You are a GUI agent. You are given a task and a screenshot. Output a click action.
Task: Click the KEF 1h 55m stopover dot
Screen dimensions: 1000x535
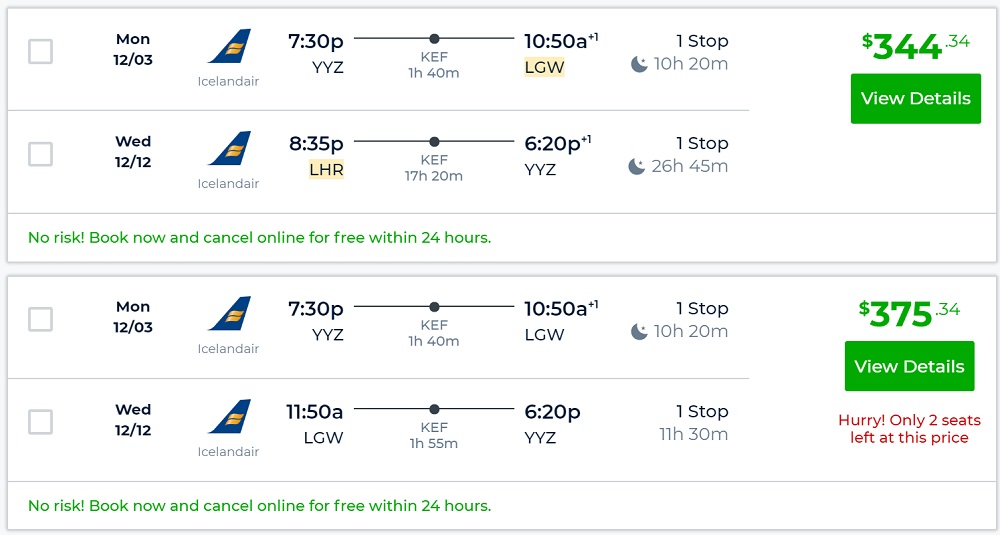click(x=434, y=409)
